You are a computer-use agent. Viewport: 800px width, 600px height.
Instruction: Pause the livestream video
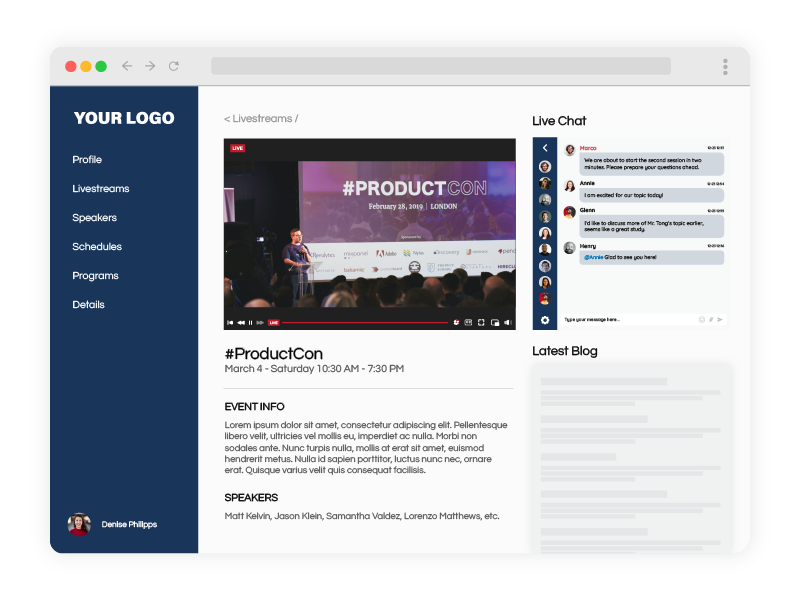(x=250, y=323)
